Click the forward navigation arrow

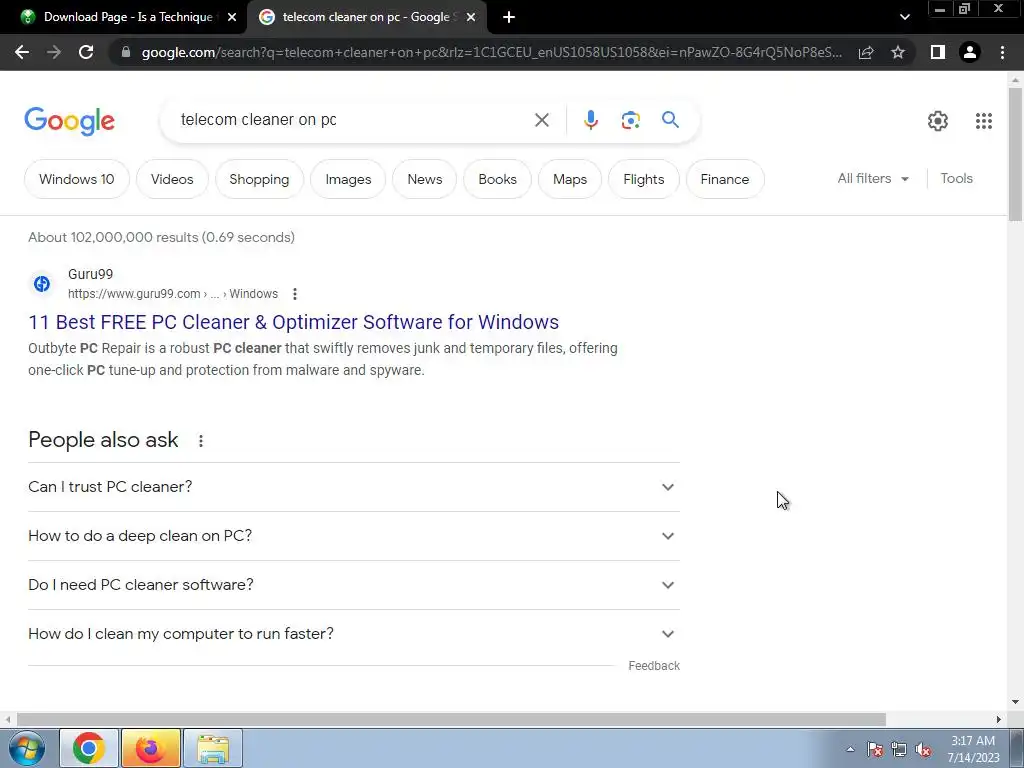coord(54,52)
